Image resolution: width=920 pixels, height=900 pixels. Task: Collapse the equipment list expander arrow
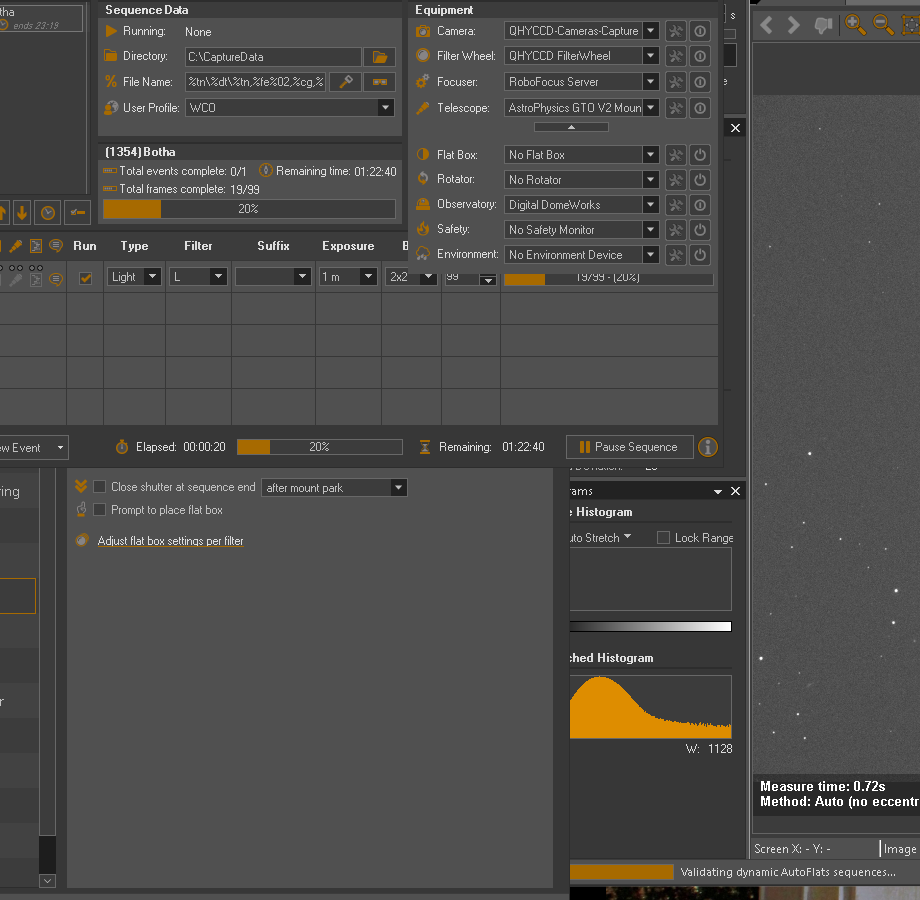[571, 127]
